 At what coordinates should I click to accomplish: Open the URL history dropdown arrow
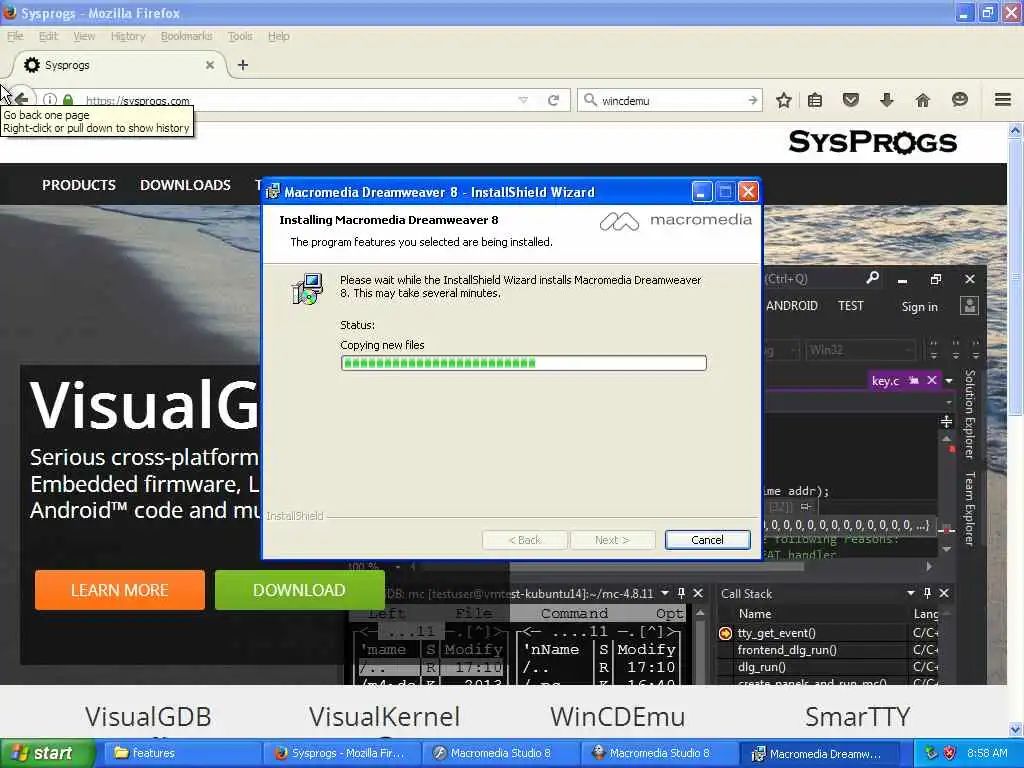523,100
